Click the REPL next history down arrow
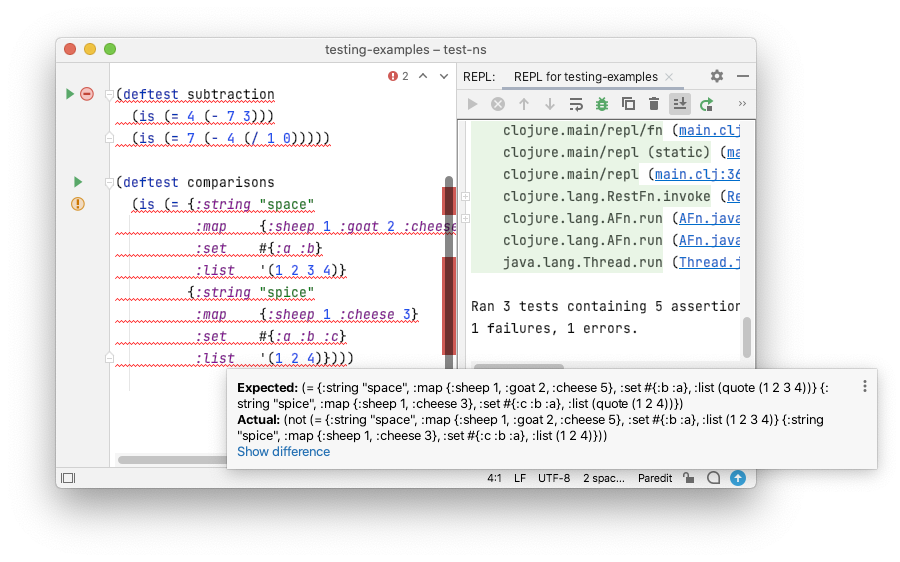This screenshot has width=900, height=562. [x=550, y=104]
